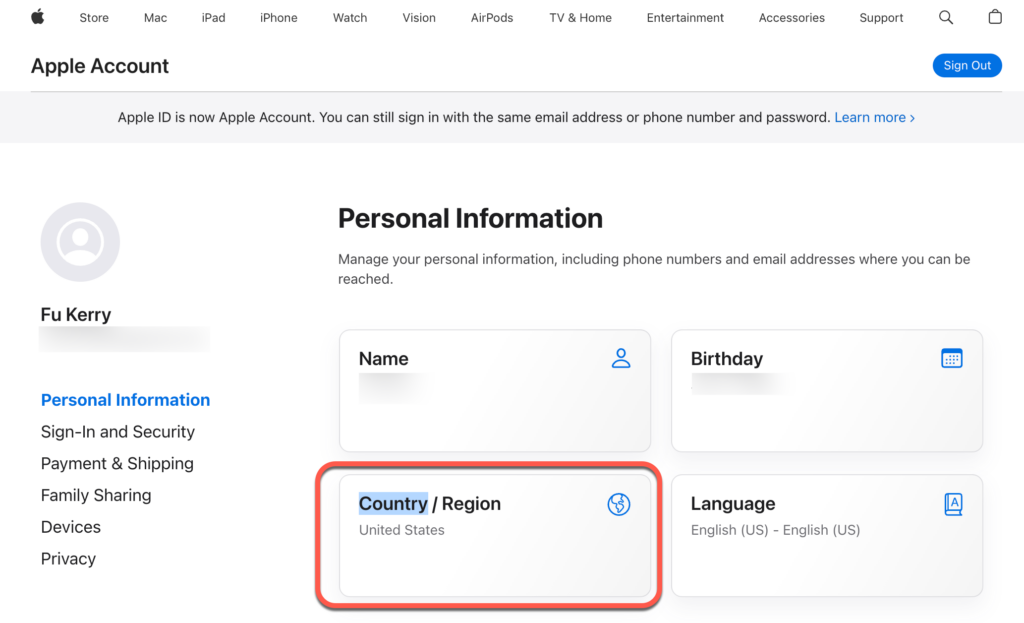Select Payment & Shipping in sidebar
Viewport: 1024px width, 623px height.
[x=117, y=464]
